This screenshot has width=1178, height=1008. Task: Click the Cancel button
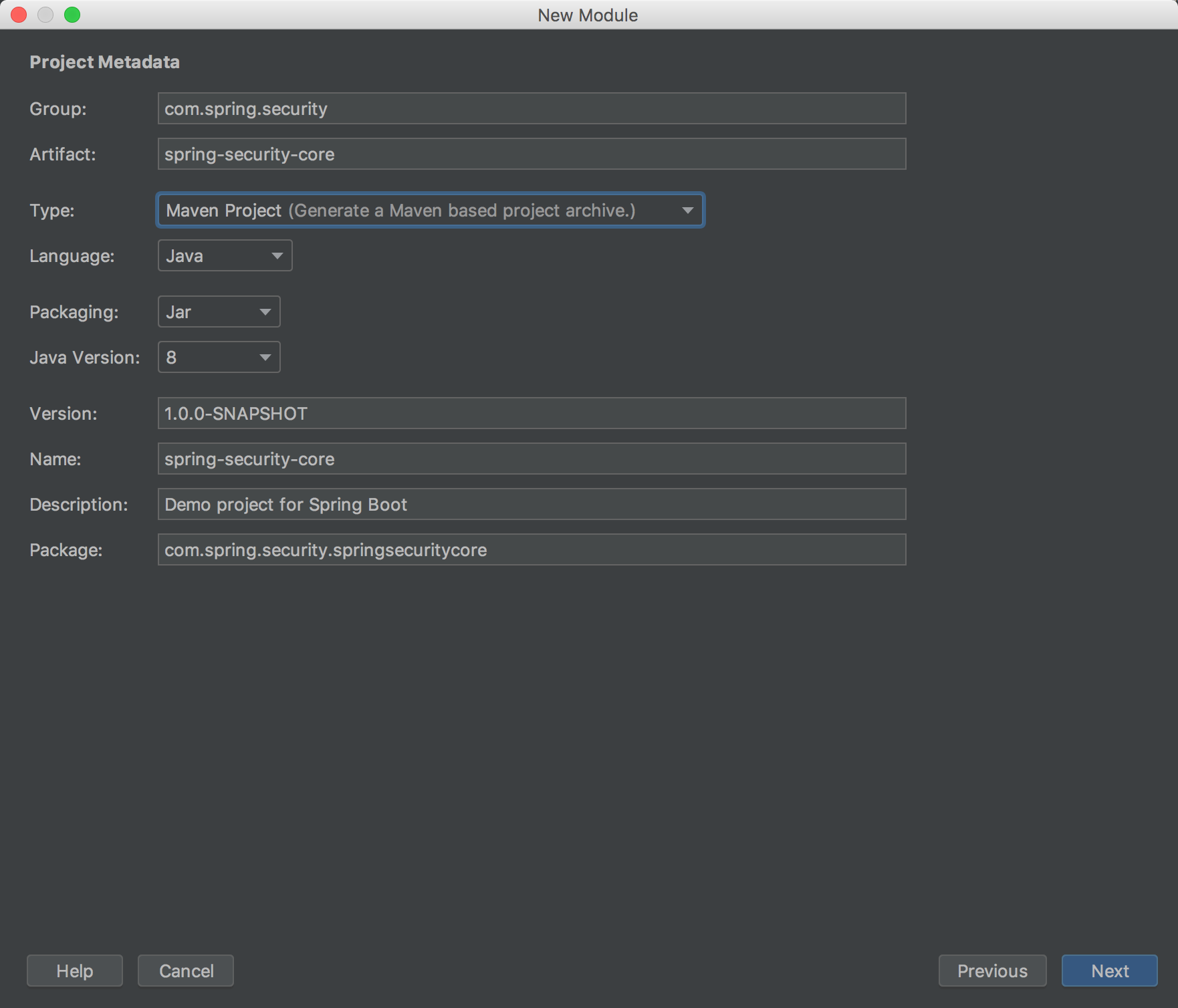tap(186, 971)
